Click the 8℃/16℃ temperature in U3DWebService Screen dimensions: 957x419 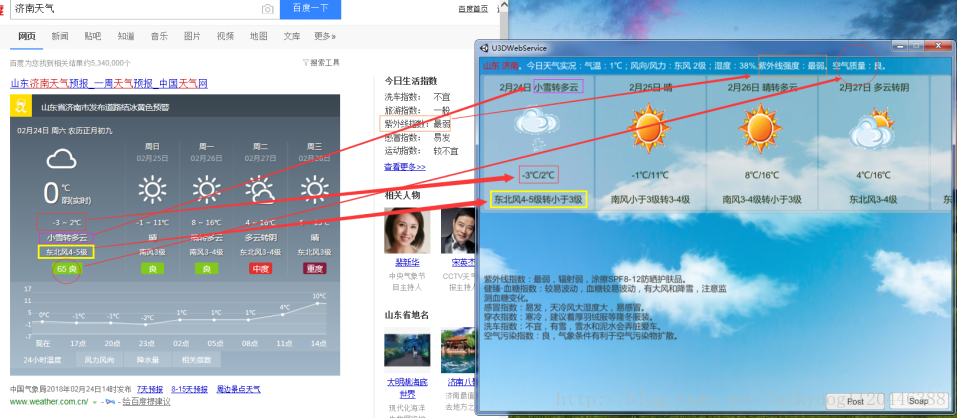click(x=760, y=176)
